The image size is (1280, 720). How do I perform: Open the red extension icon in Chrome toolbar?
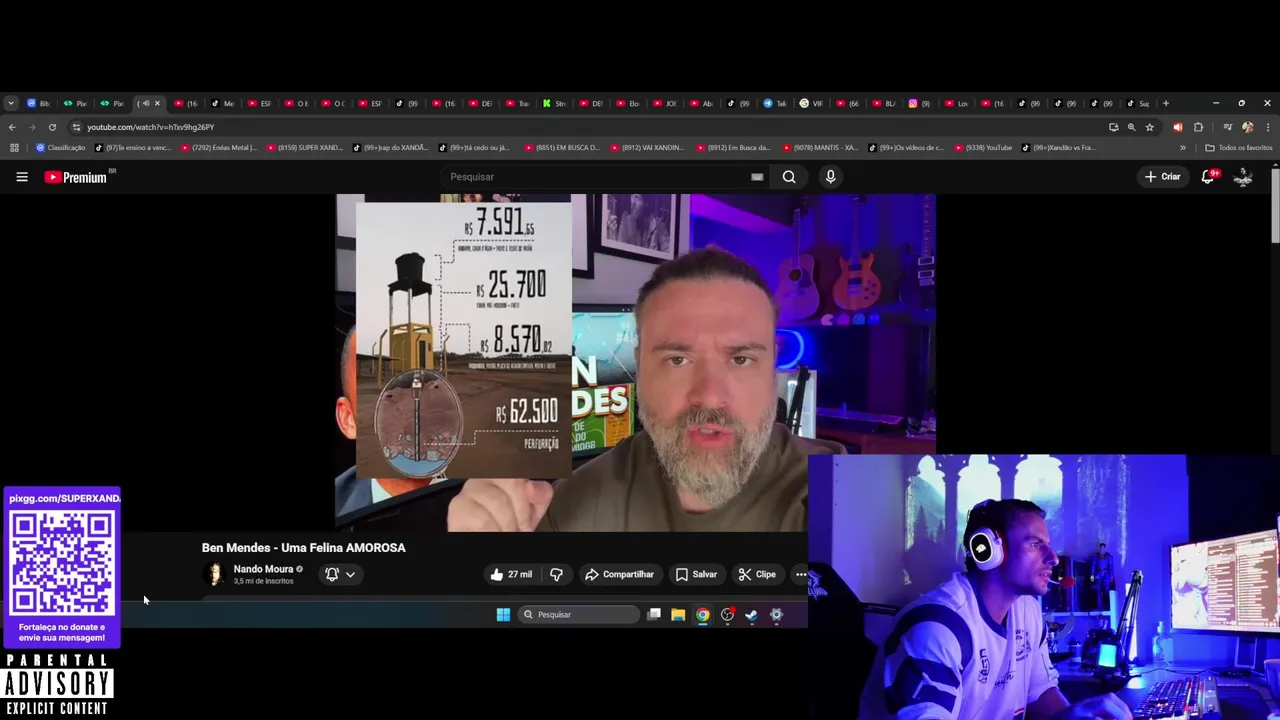pyautogui.click(x=1178, y=127)
